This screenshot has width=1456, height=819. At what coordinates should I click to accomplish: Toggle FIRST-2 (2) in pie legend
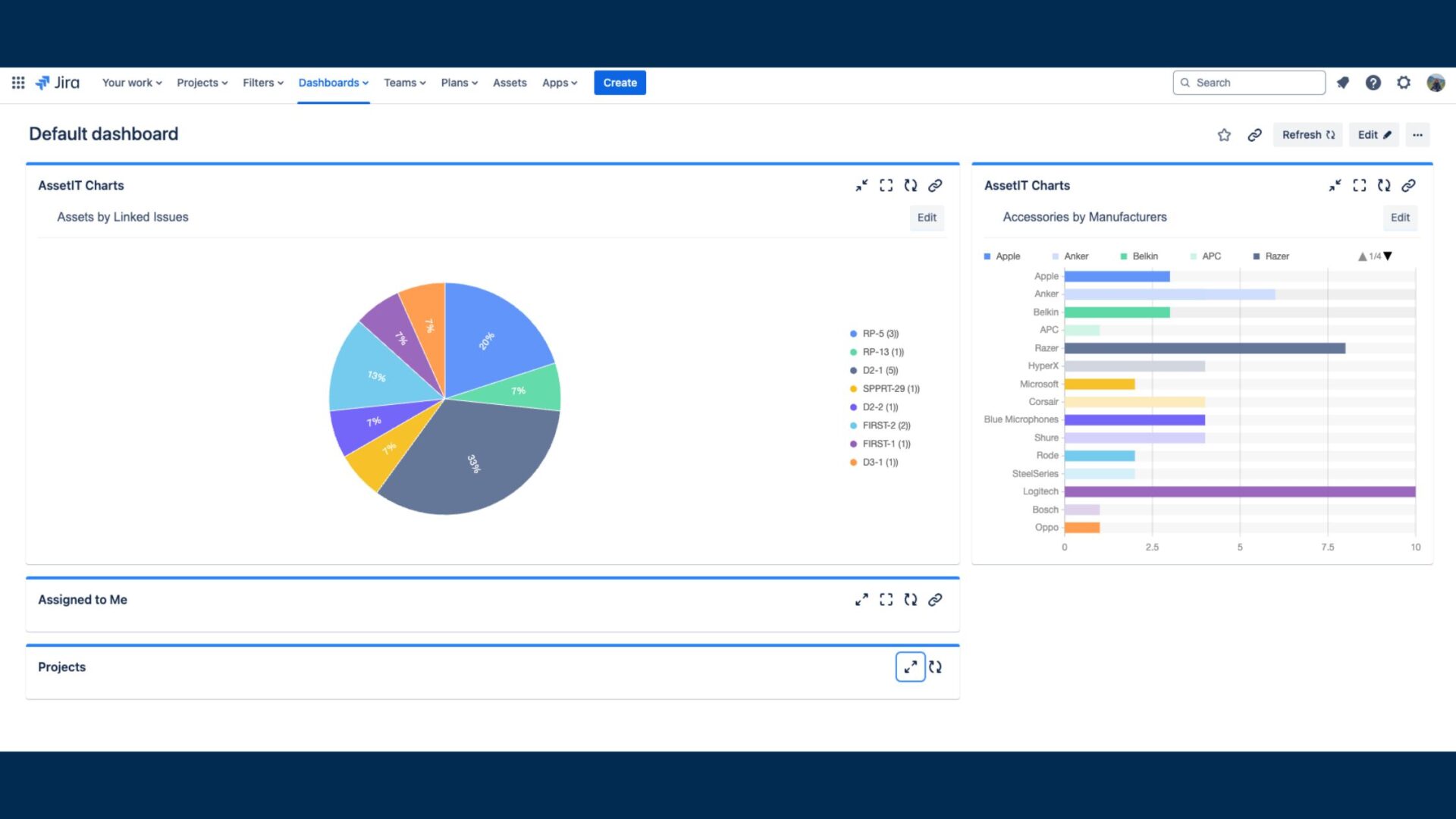point(880,425)
